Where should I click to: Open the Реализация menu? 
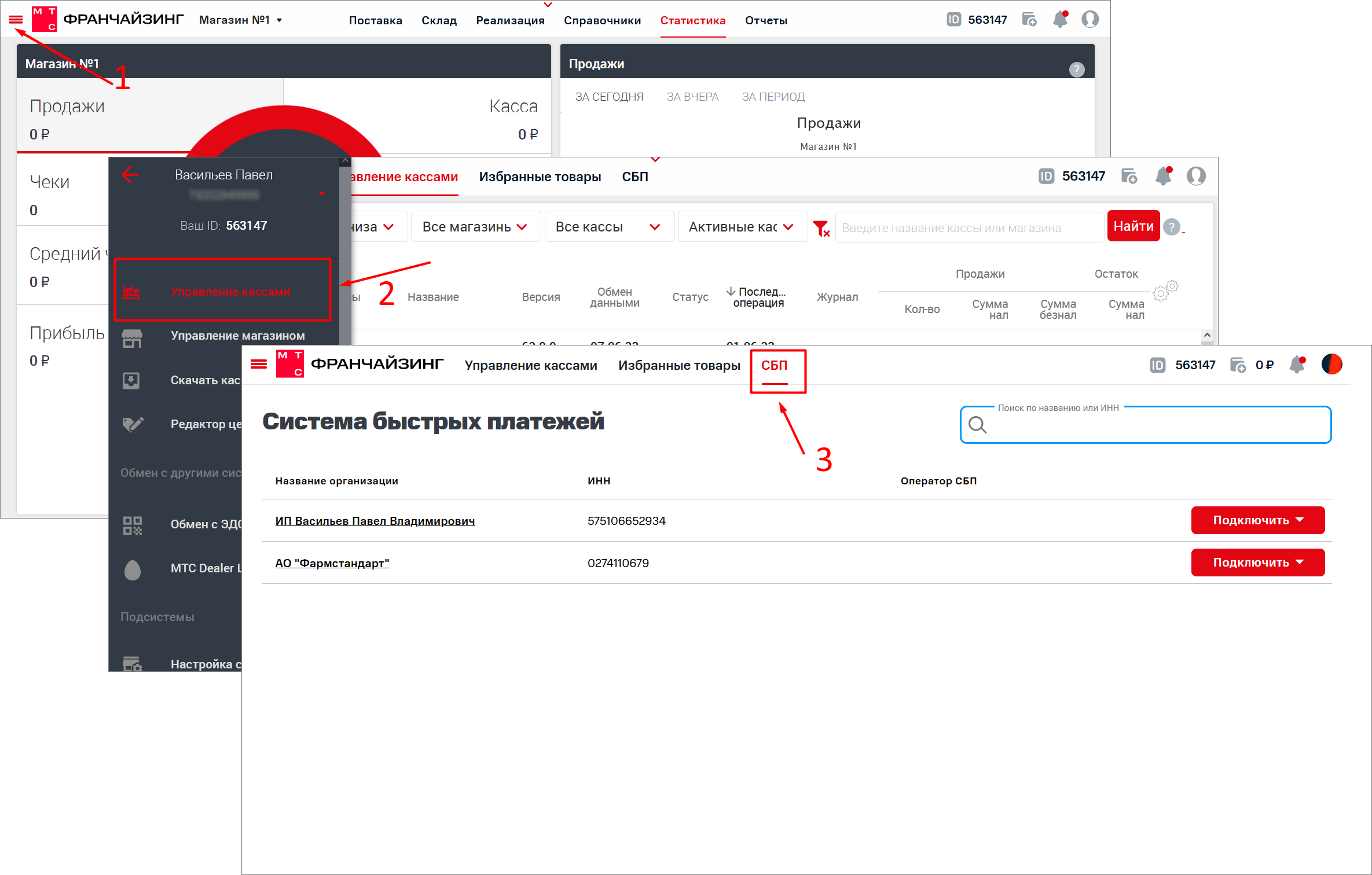click(x=510, y=20)
